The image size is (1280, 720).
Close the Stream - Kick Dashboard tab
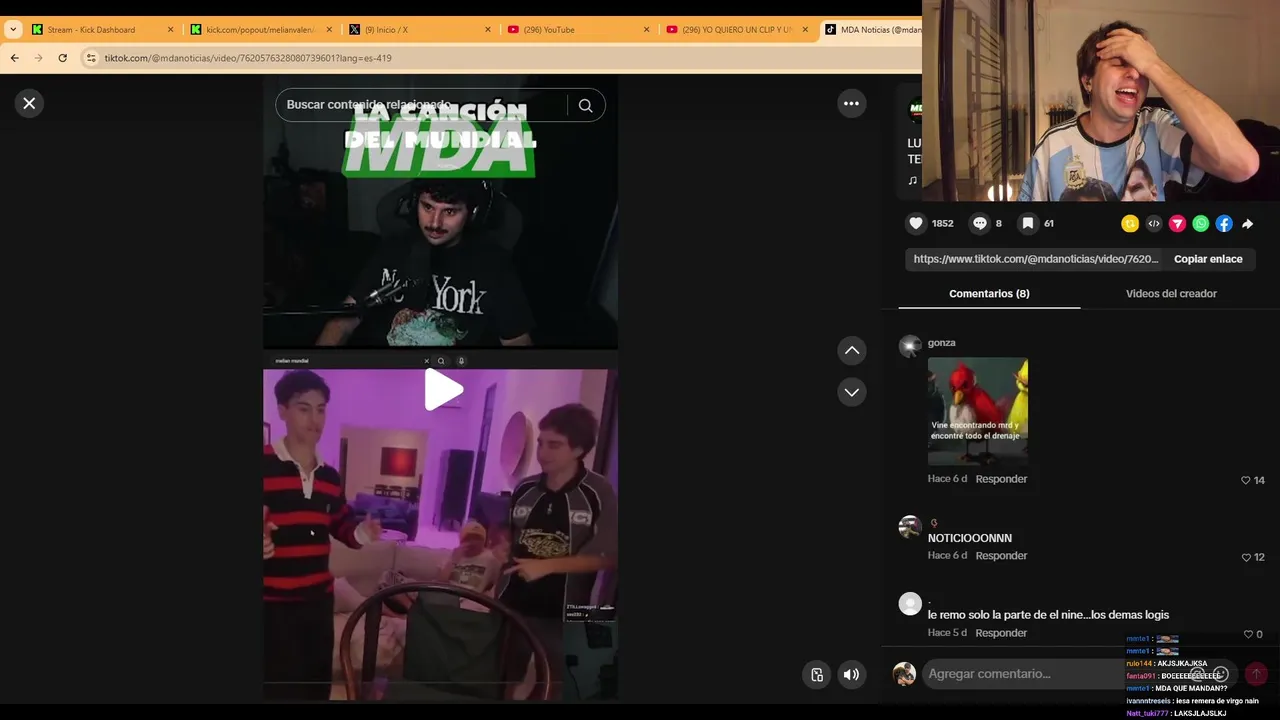click(170, 30)
